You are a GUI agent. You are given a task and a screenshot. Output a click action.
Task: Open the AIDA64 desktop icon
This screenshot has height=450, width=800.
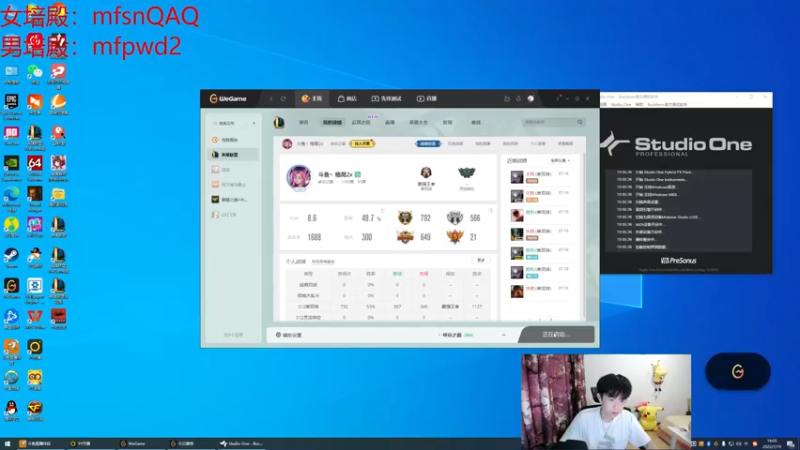pos(35,168)
